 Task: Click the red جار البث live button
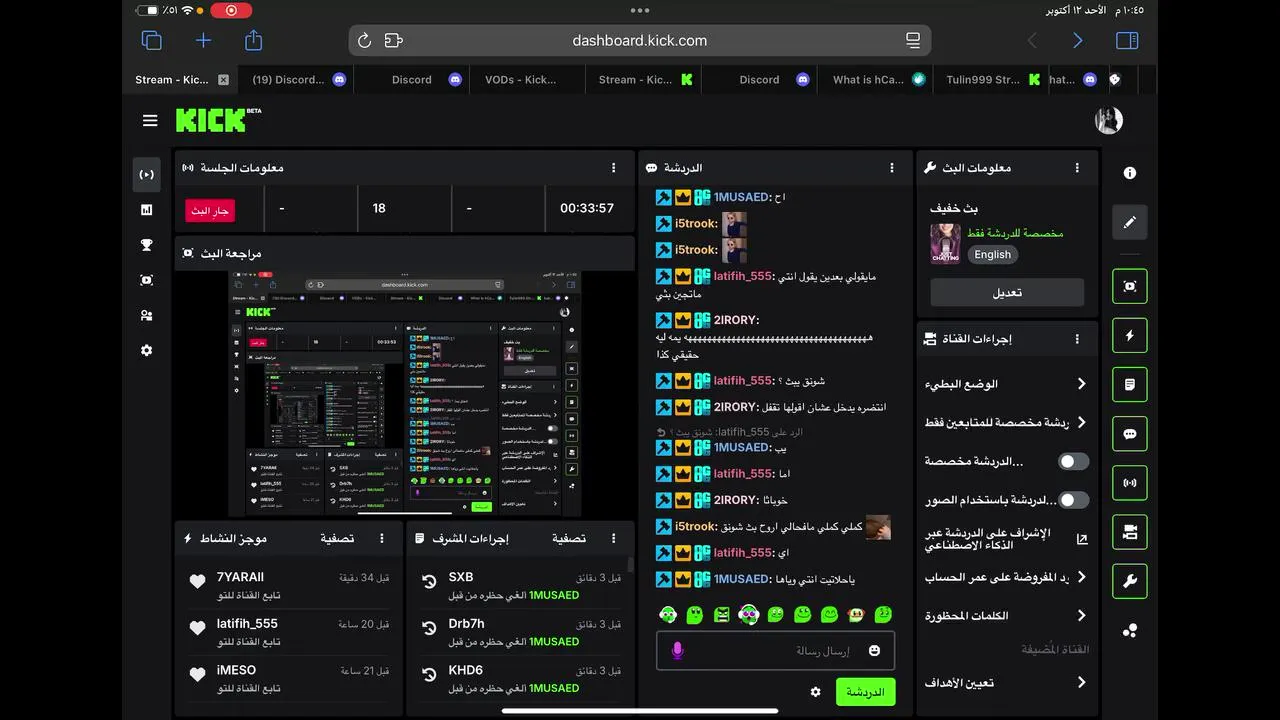point(210,211)
